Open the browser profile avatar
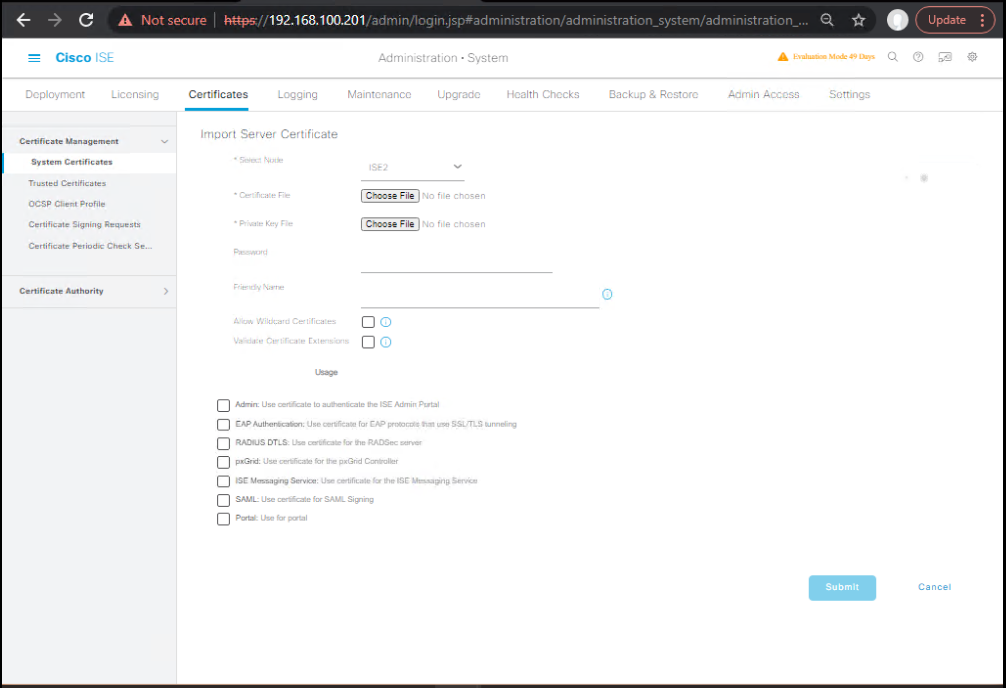1006x688 pixels. 898,20
